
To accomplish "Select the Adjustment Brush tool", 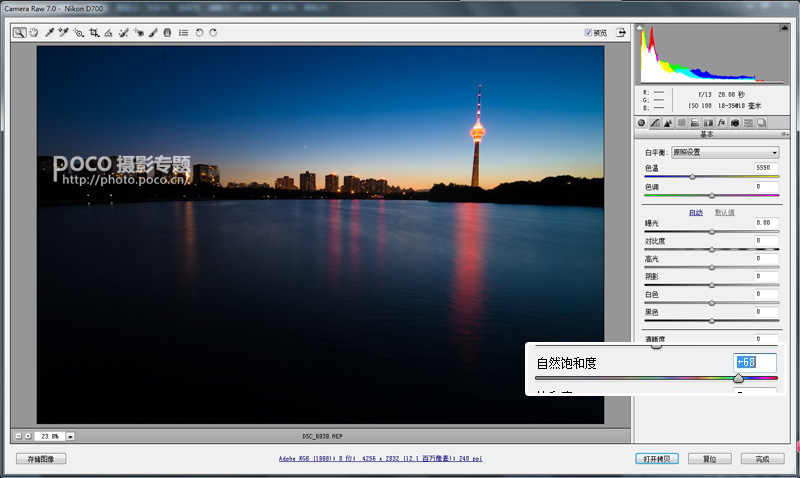I will pyautogui.click(x=153, y=33).
